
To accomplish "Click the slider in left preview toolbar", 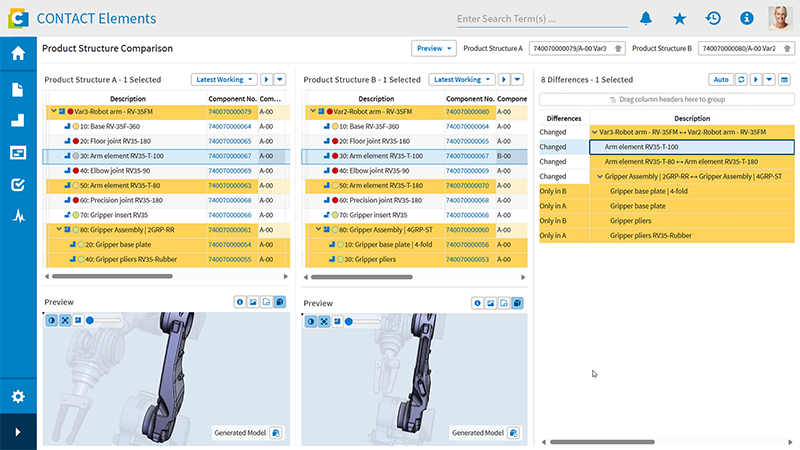I will point(90,320).
